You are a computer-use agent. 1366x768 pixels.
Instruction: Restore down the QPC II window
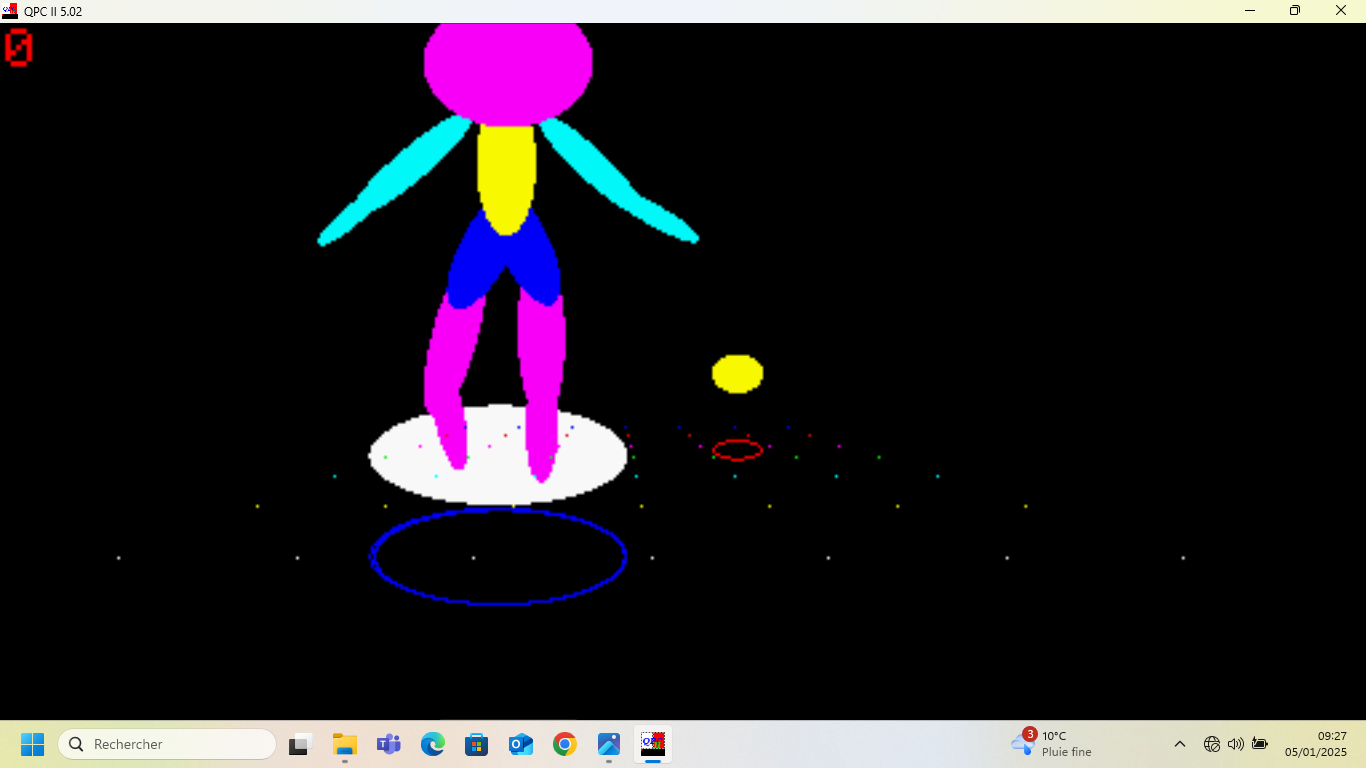1295,11
